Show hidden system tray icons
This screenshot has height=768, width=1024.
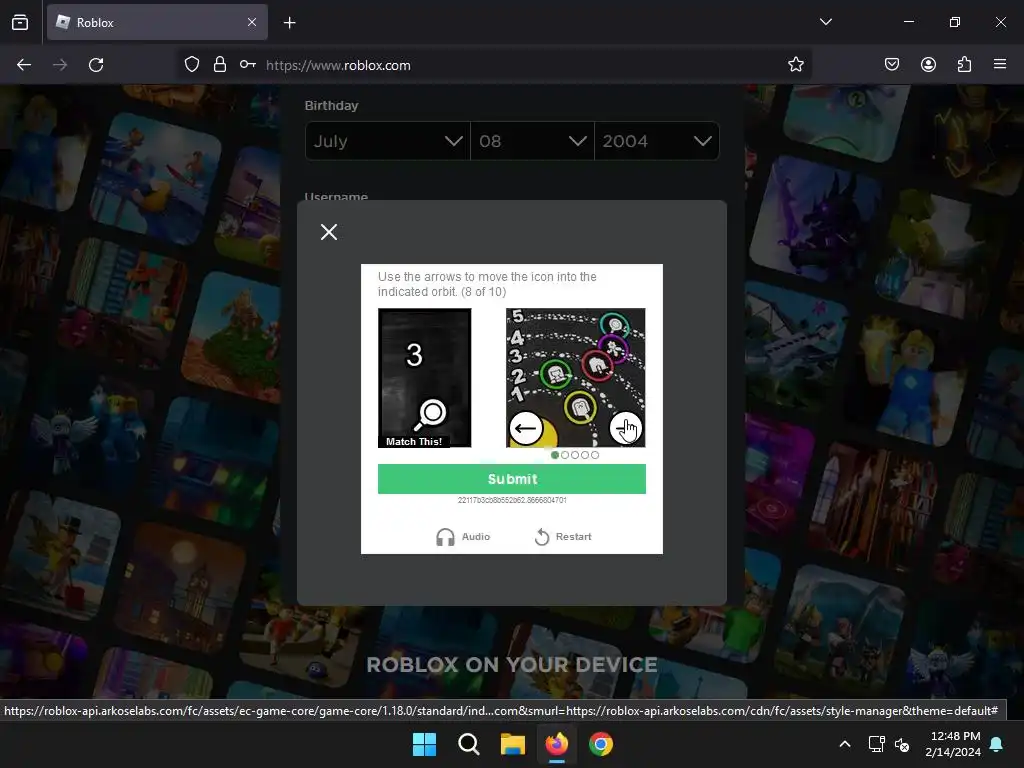[x=844, y=744]
